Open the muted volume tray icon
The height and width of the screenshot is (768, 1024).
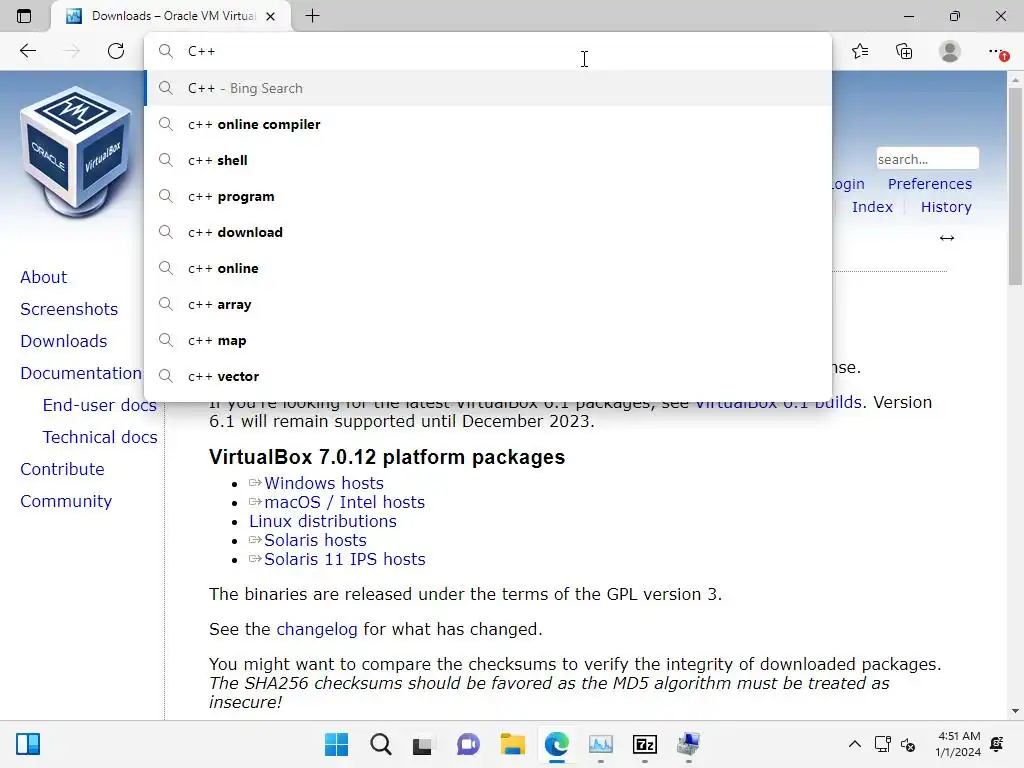click(908, 744)
